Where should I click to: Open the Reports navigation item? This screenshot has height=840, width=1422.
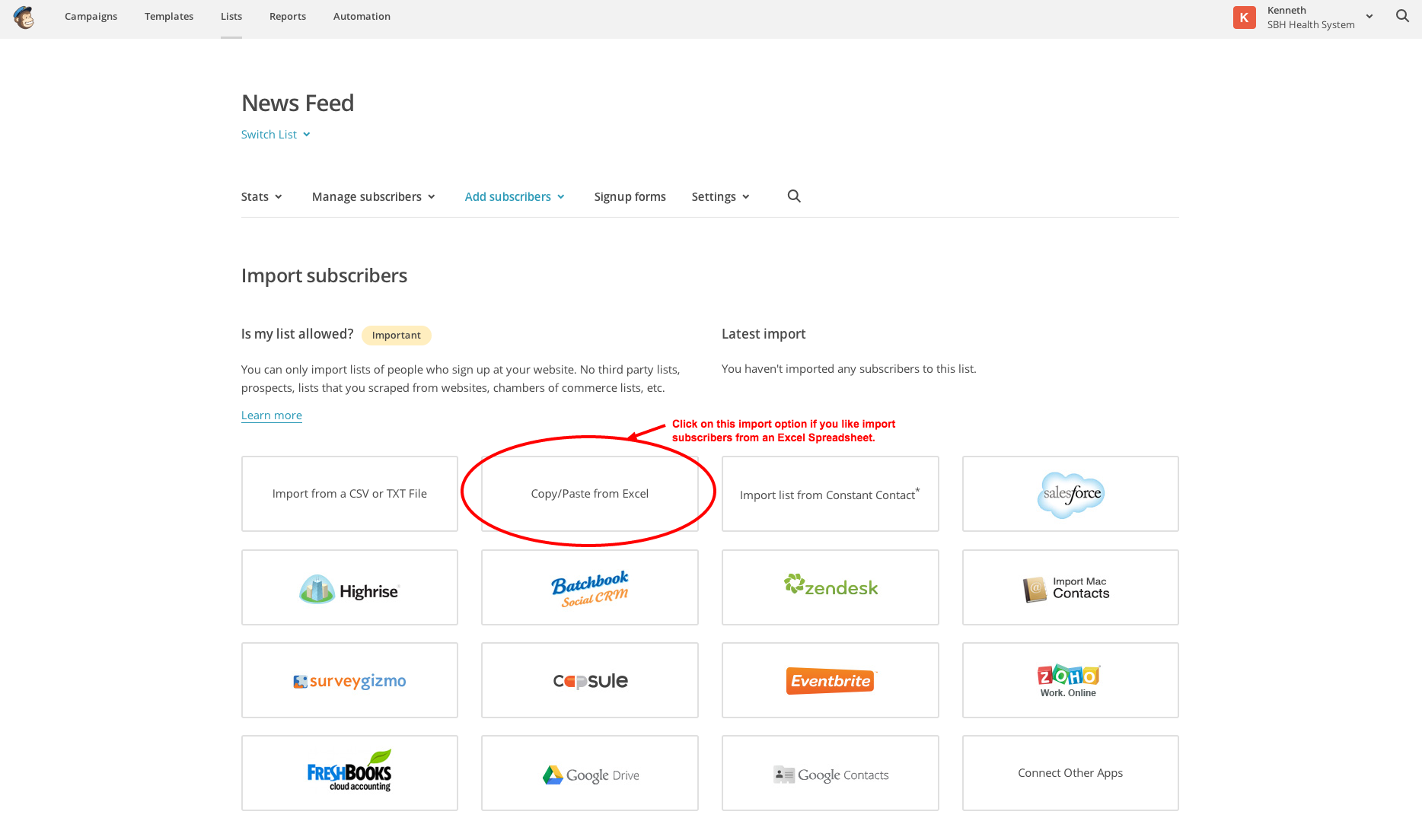click(287, 17)
